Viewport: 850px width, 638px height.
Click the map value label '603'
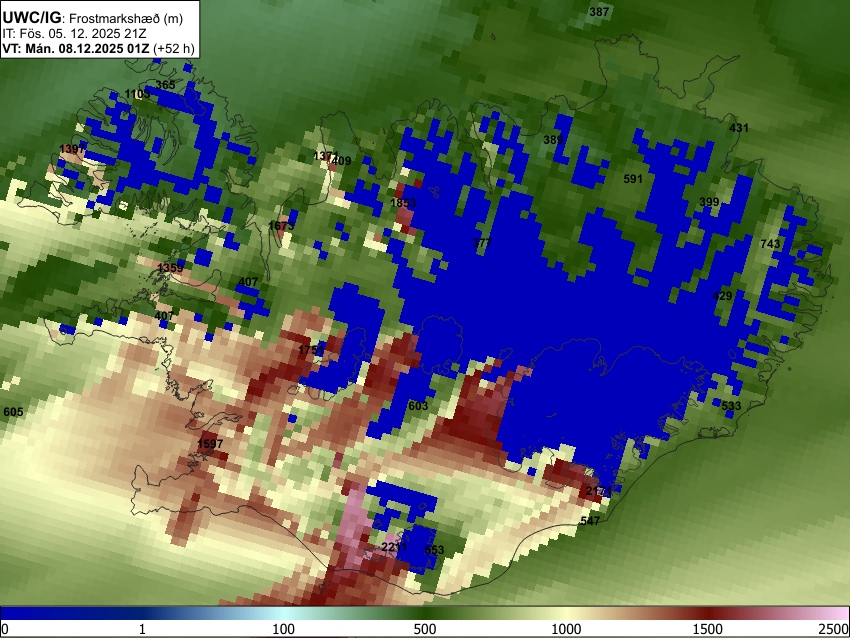[x=418, y=406]
